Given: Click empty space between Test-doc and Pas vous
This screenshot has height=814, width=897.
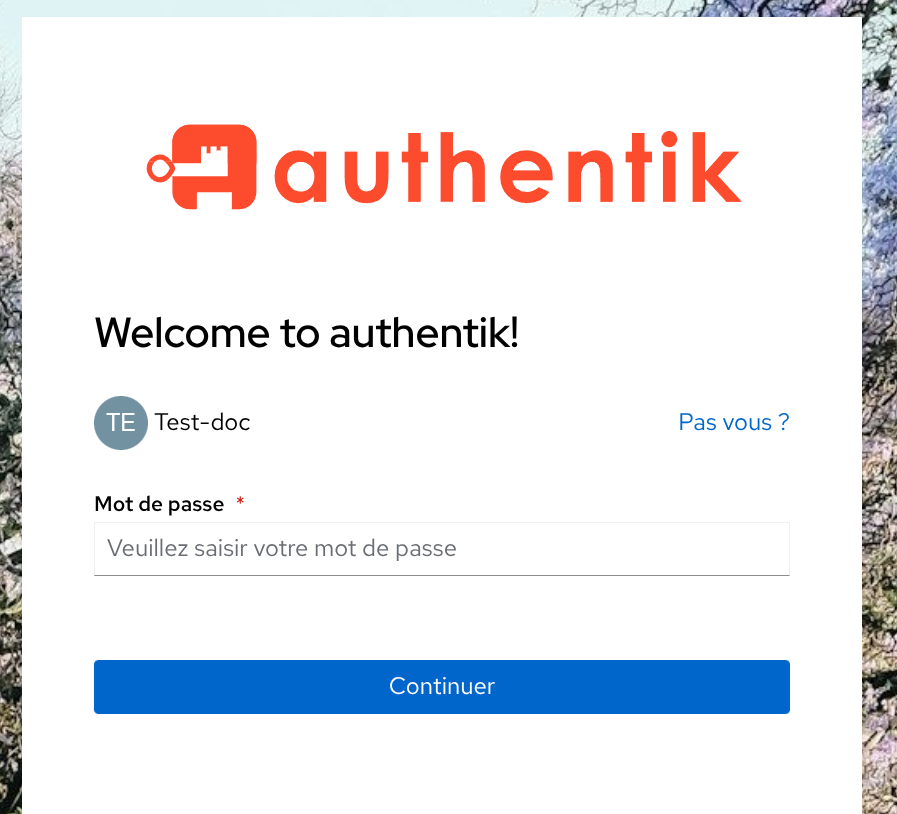Looking at the screenshot, I should coord(460,422).
